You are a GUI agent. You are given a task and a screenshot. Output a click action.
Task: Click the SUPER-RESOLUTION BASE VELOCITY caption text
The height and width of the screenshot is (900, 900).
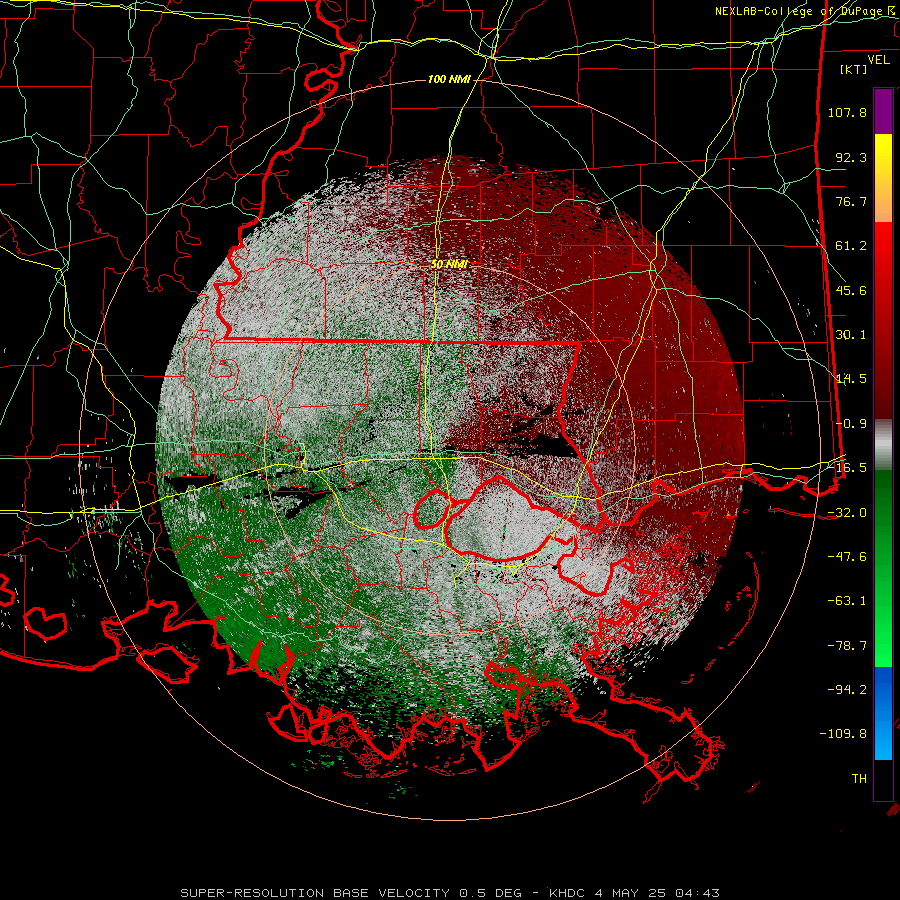(x=315, y=893)
